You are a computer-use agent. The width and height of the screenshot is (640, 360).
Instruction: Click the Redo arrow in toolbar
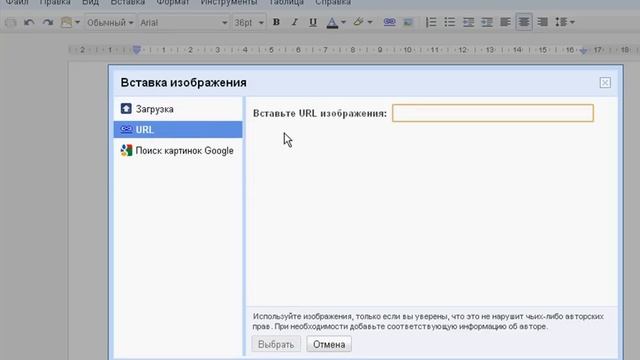coord(48,22)
